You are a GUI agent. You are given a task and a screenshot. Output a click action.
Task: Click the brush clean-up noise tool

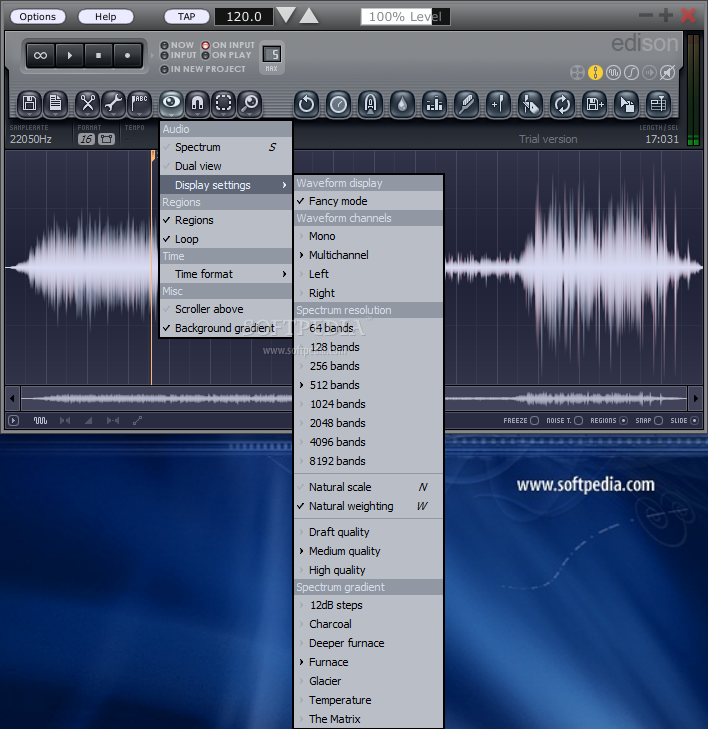click(x=467, y=104)
